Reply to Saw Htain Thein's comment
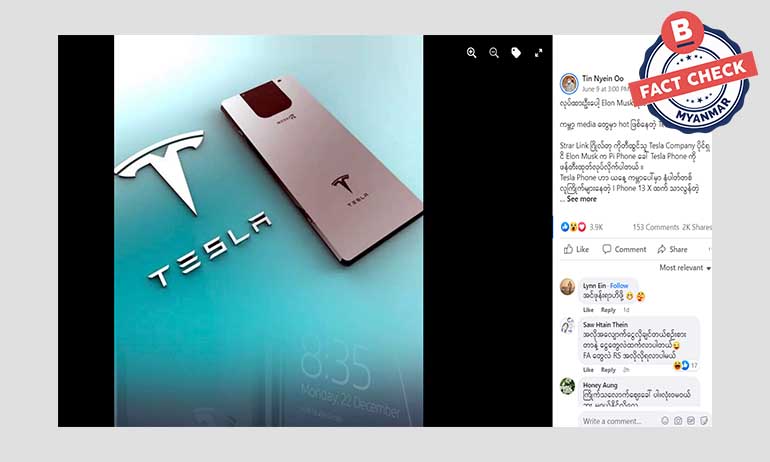 point(608,370)
